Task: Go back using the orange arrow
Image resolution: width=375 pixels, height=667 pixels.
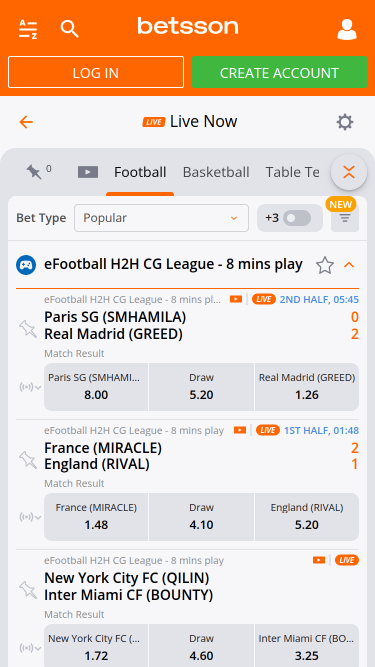Action: pos(26,122)
